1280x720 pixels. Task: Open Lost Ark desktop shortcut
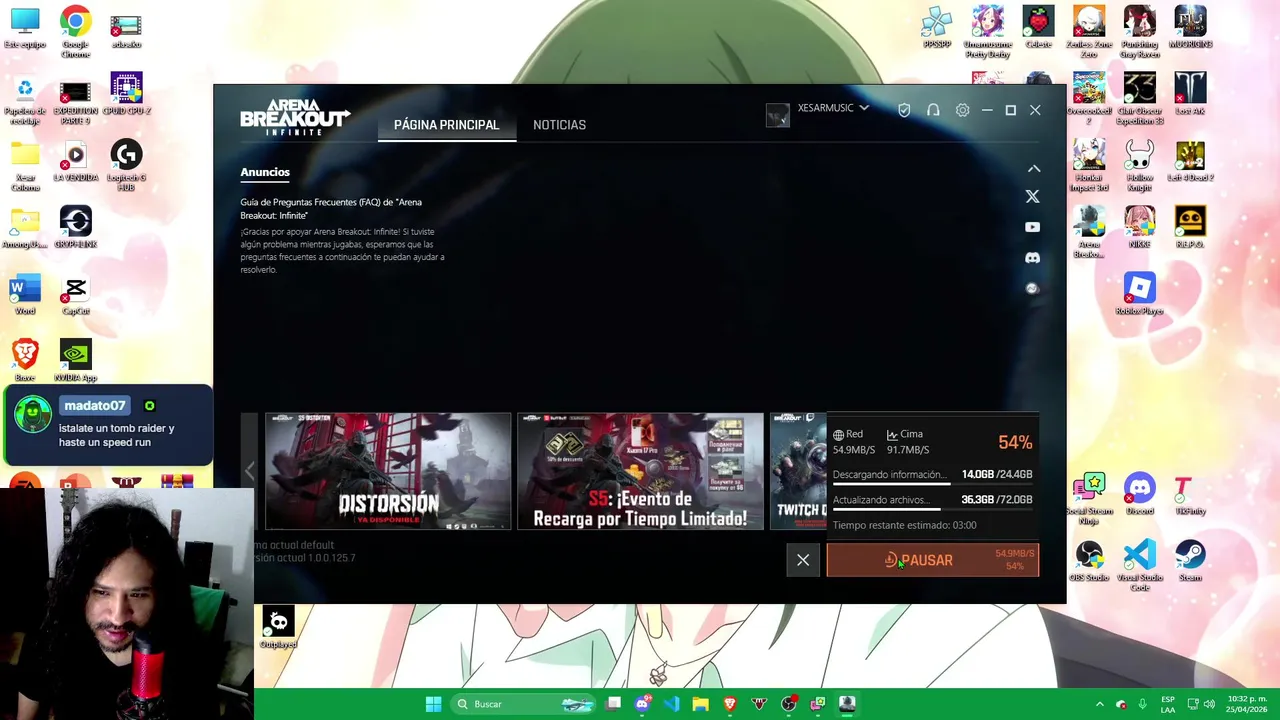pos(1190,95)
